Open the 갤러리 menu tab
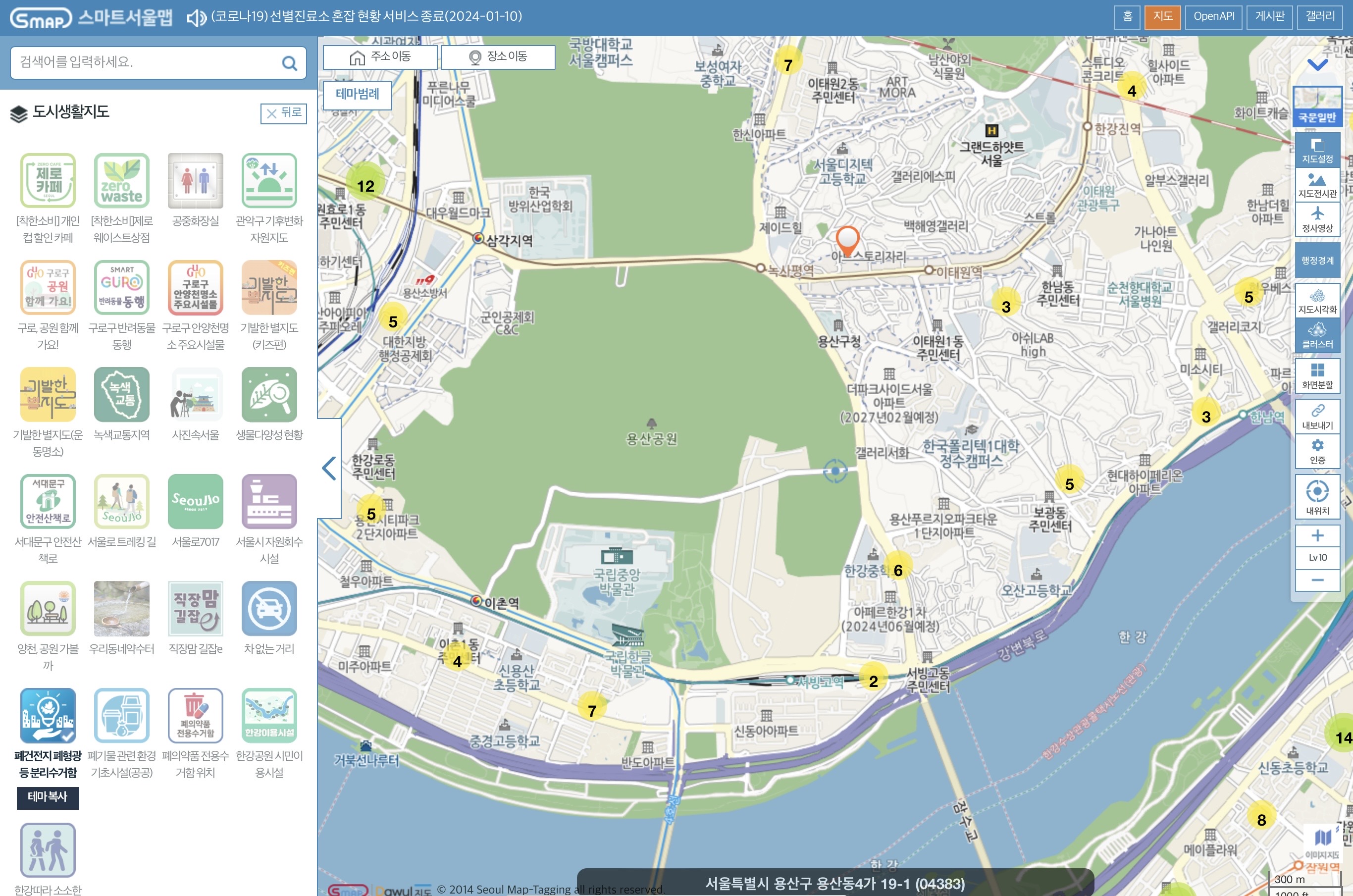 click(1320, 16)
